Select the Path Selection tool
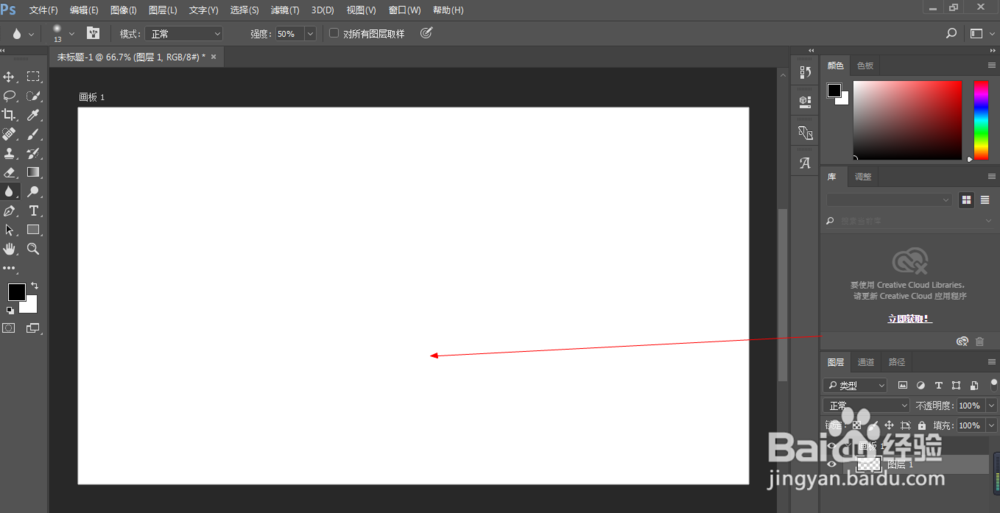The width and height of the screenshot is (1000, 513). tap(9, 230)
